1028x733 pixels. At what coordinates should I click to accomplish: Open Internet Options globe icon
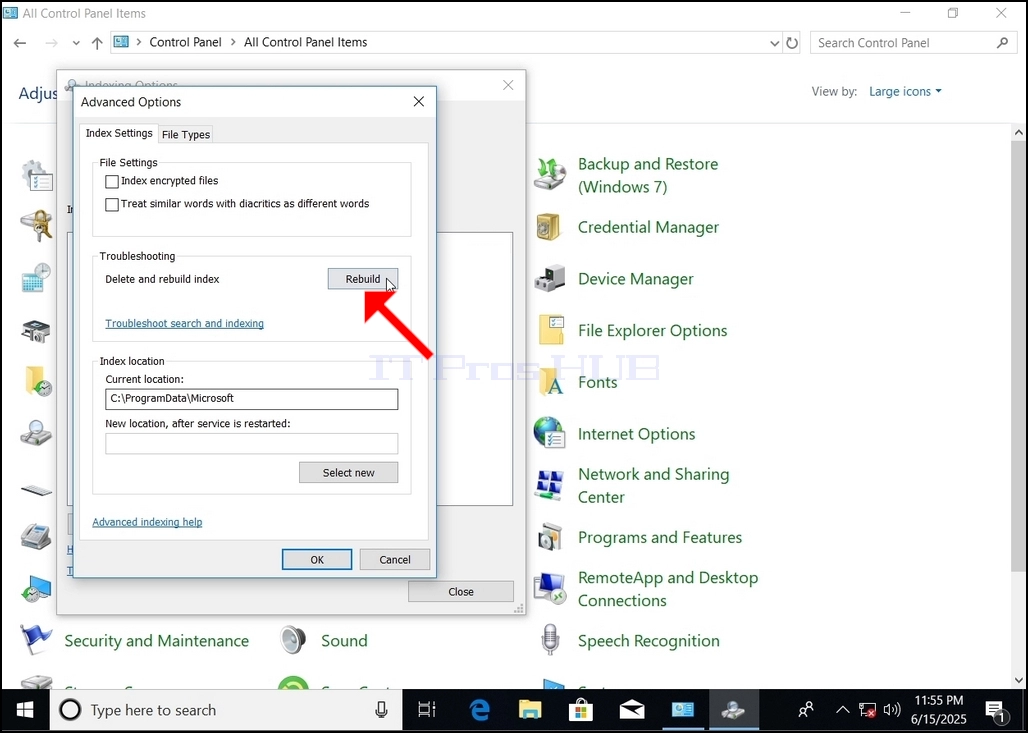pyautogui.click(x=549, y=433)
